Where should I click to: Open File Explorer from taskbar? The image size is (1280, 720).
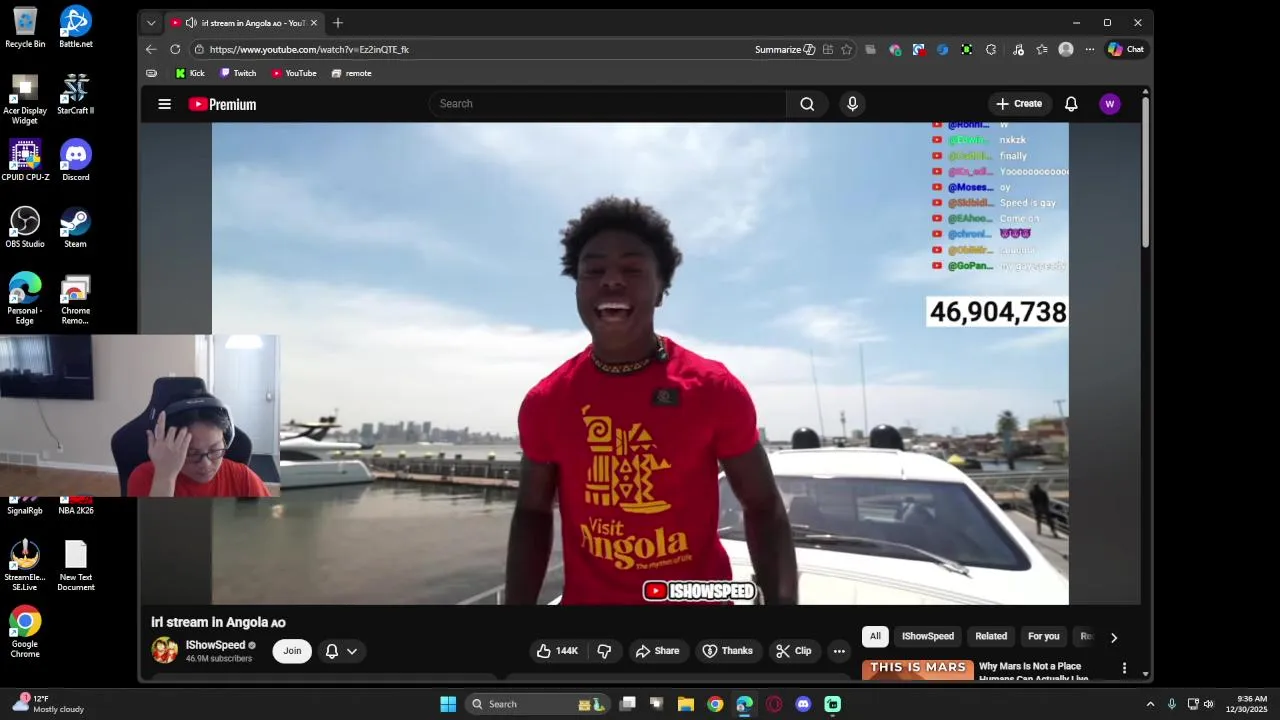point(686,704)
